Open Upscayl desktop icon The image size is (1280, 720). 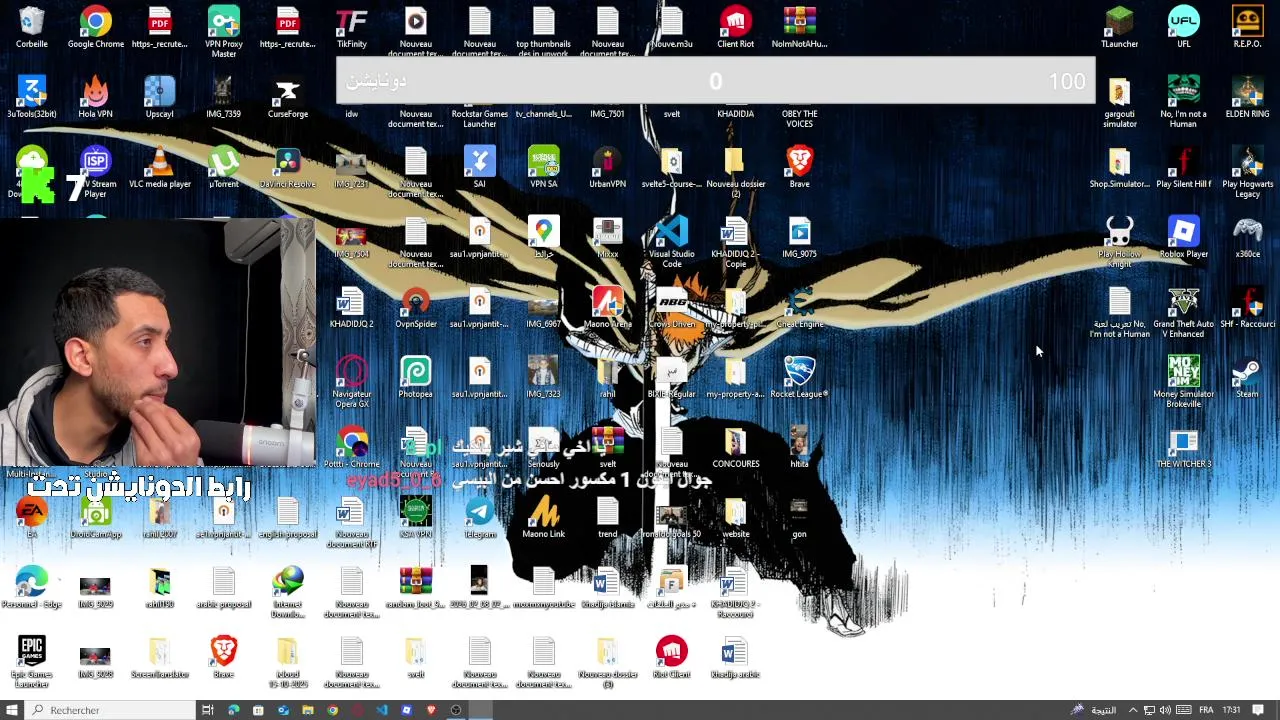pos(160,97)
